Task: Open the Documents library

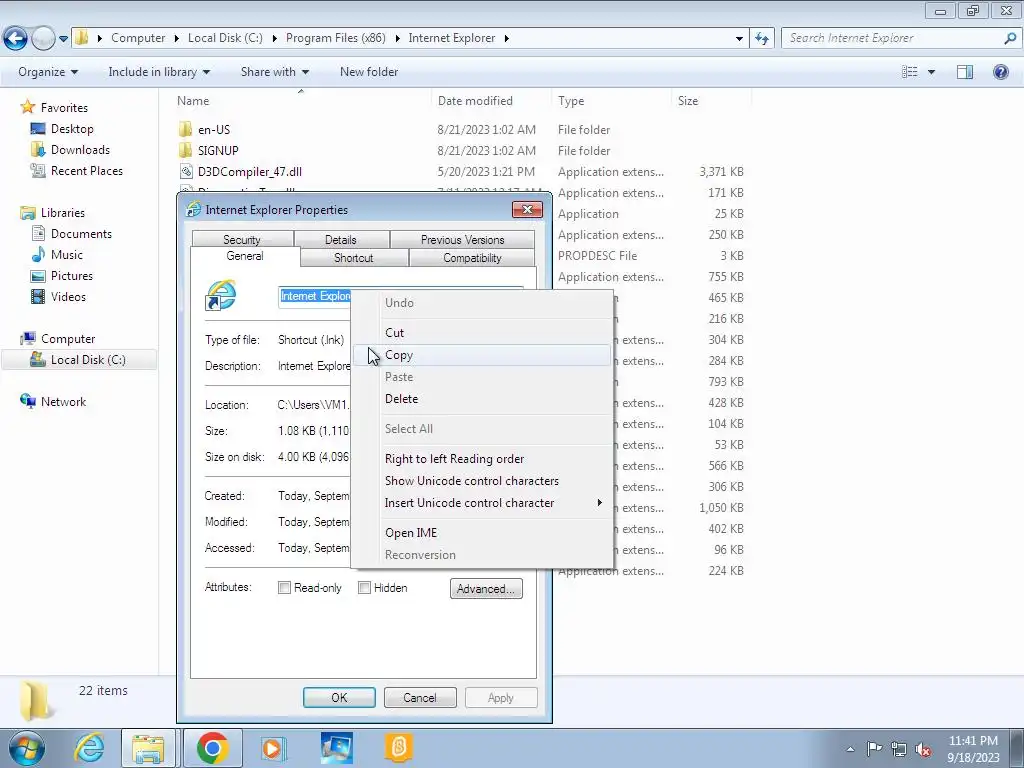Action: (x=81, y=234)
